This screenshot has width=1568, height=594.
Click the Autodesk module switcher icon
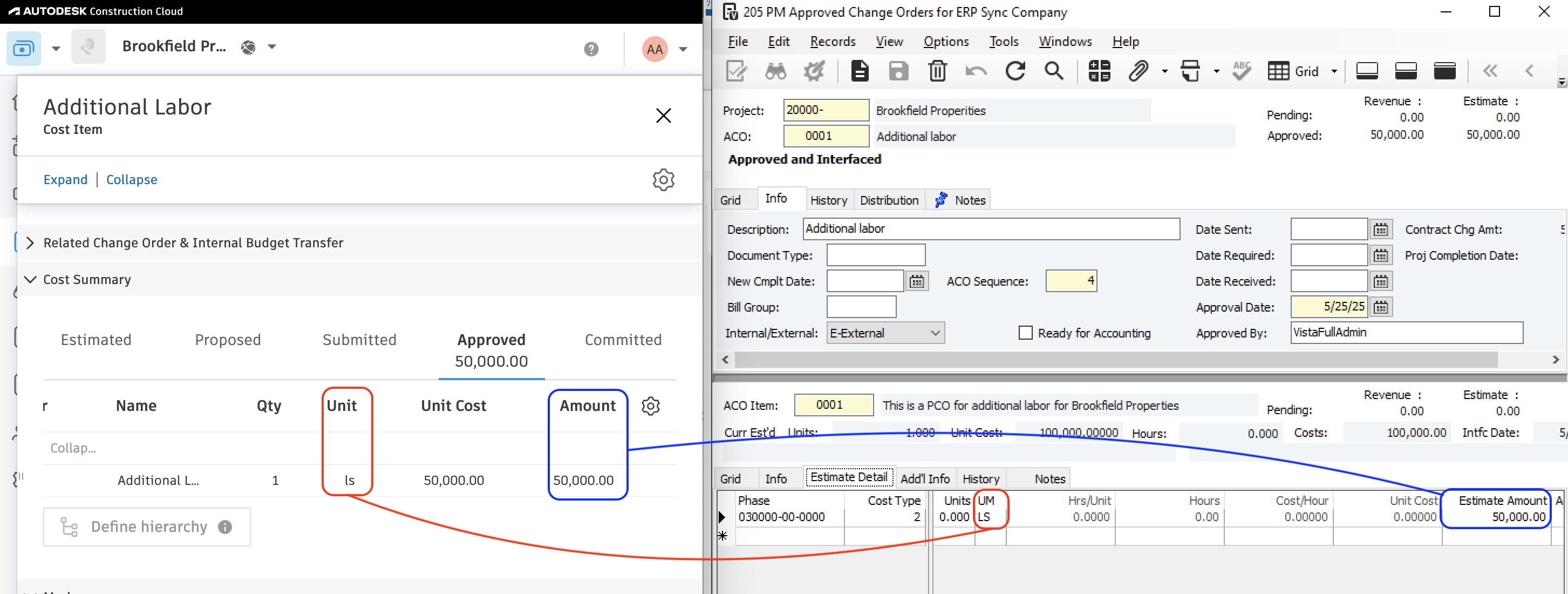[x=24, y=48]
